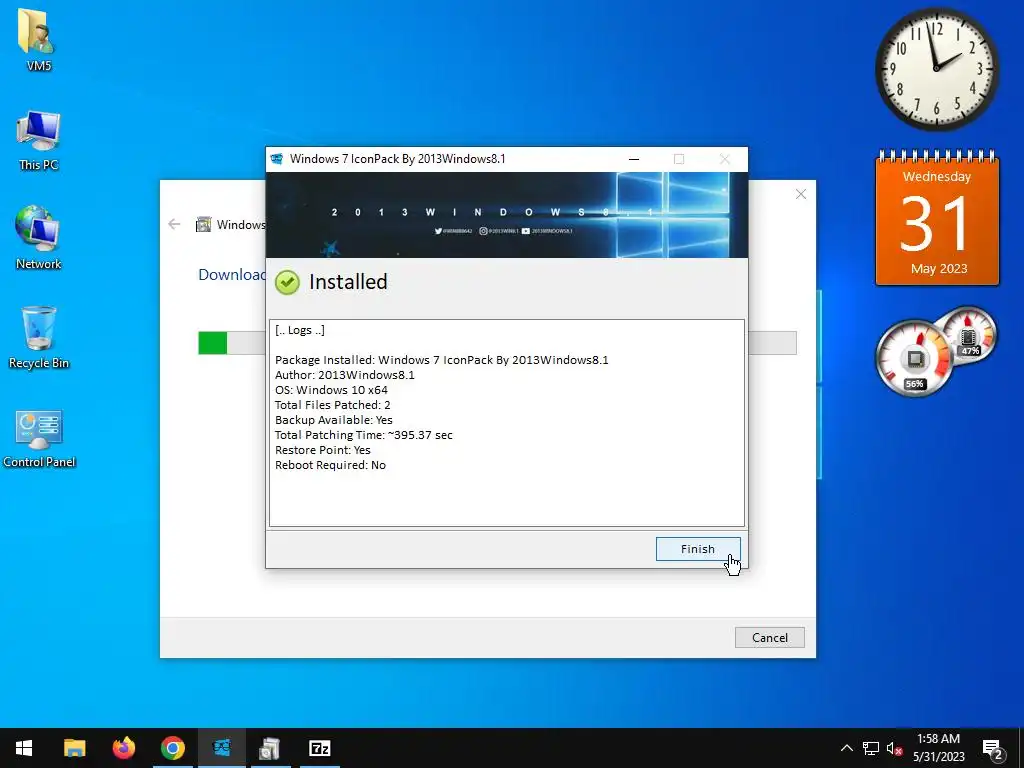Click the "Restore Point: Yes" line
The height and width of the screenshot is (768, 1024).
tap(323, 450)
